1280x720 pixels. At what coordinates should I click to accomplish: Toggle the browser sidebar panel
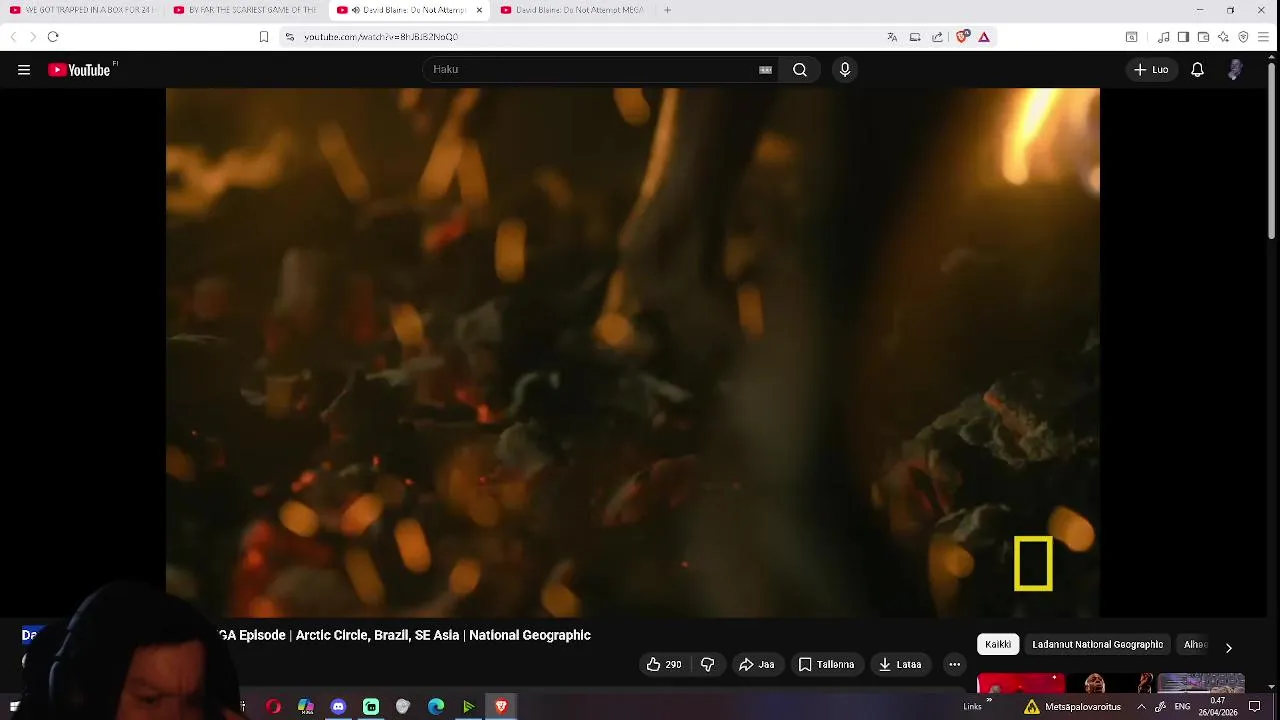click(1183, 37)
